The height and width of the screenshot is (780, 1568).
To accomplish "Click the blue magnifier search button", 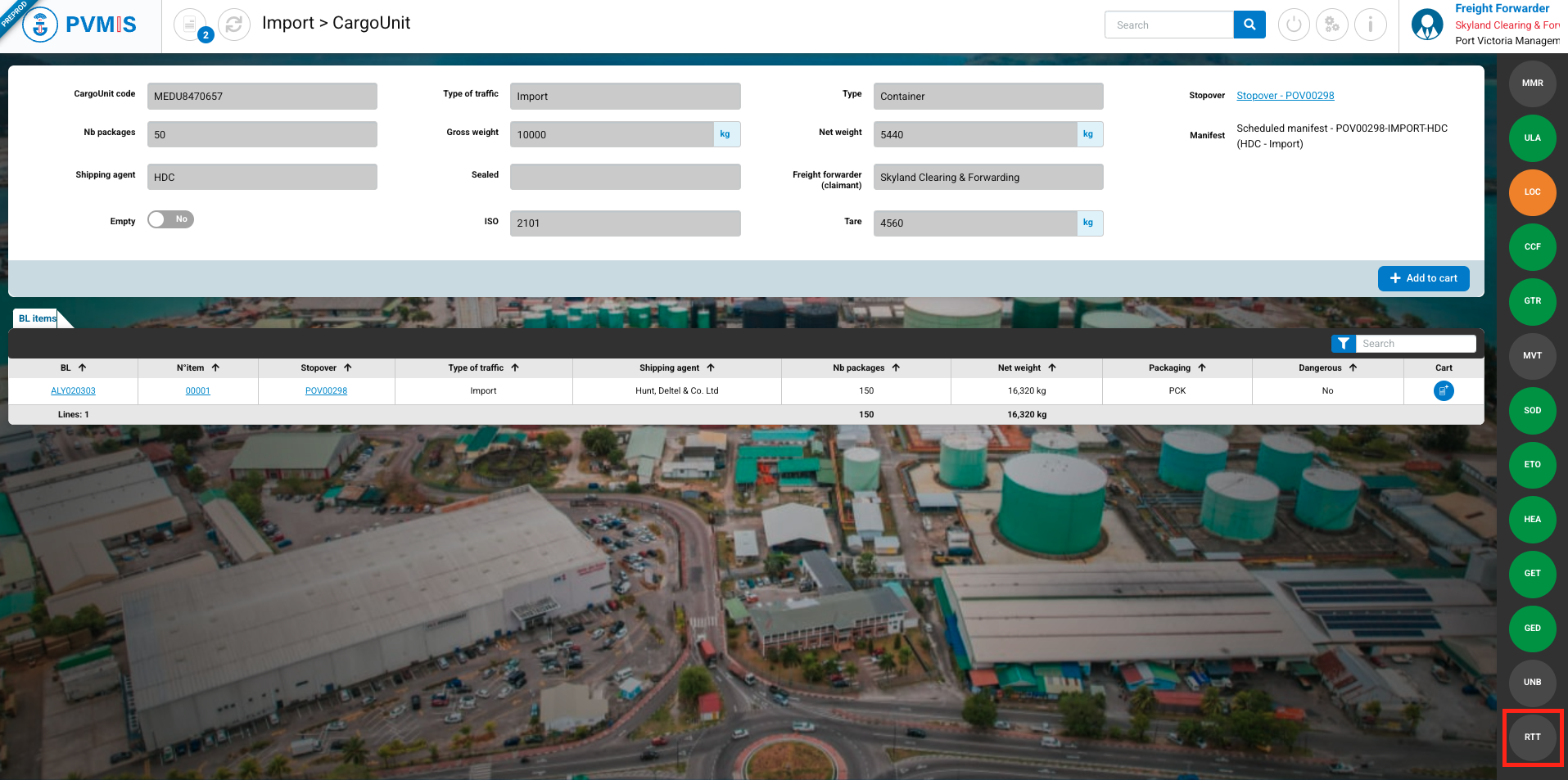I will (x=1249, y=25).
